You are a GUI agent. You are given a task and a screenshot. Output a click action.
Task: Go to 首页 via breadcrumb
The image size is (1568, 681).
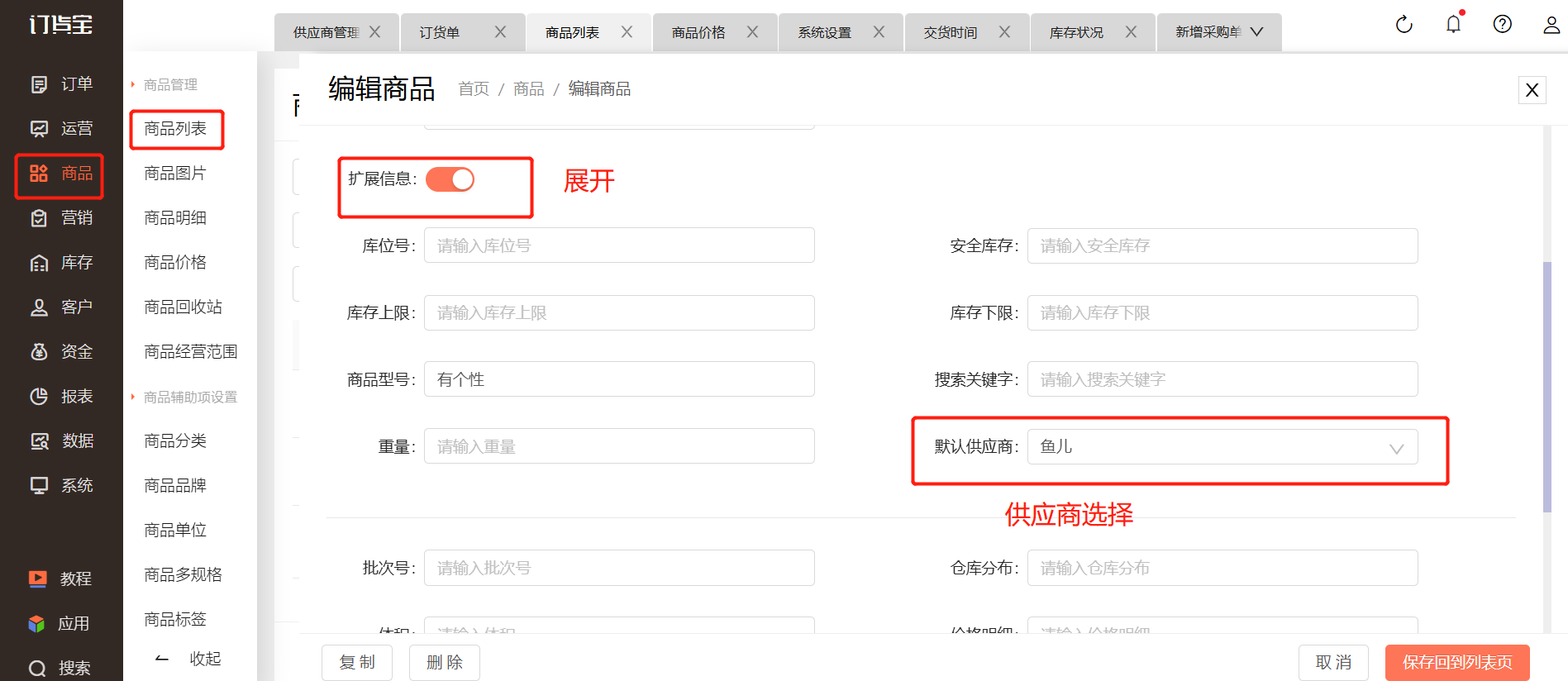coord(474,89)
